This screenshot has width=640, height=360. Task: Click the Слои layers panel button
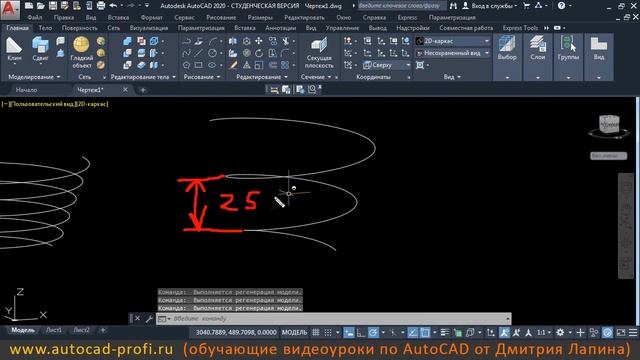point(538,57)
